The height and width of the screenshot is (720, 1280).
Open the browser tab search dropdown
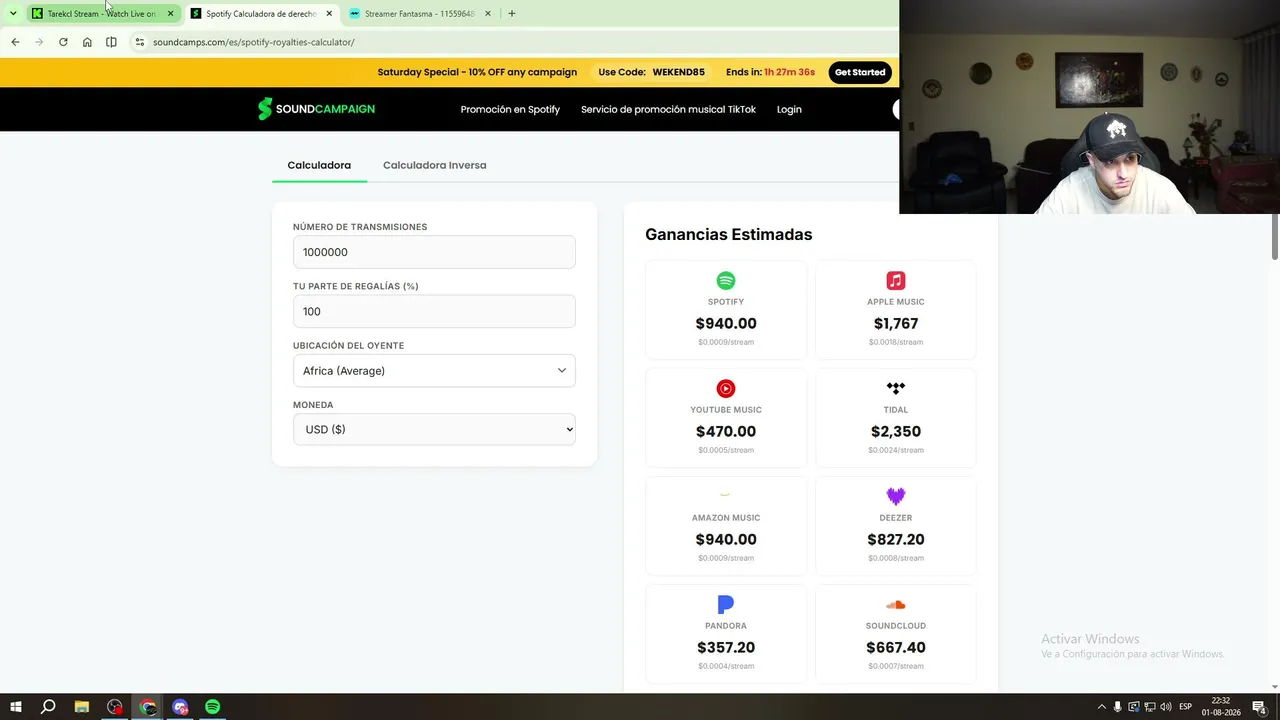(13, 14)
